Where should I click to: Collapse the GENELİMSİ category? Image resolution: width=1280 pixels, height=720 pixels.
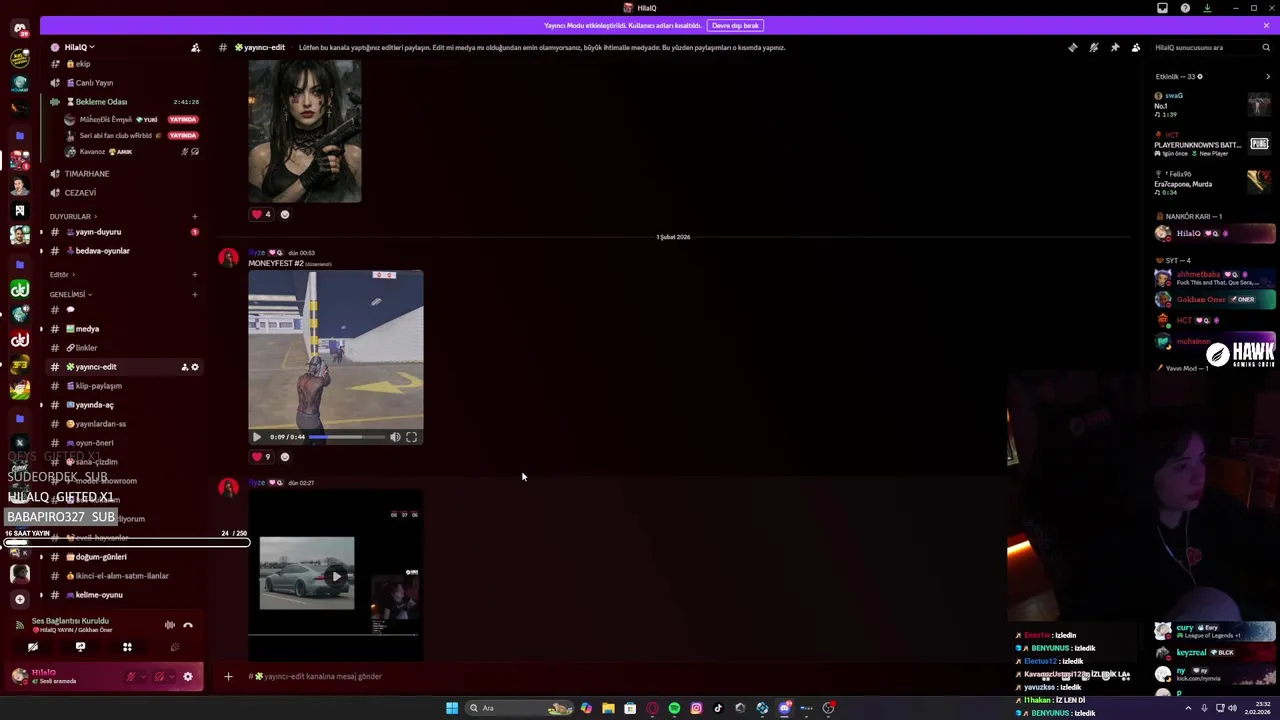[x=70, y=294]
